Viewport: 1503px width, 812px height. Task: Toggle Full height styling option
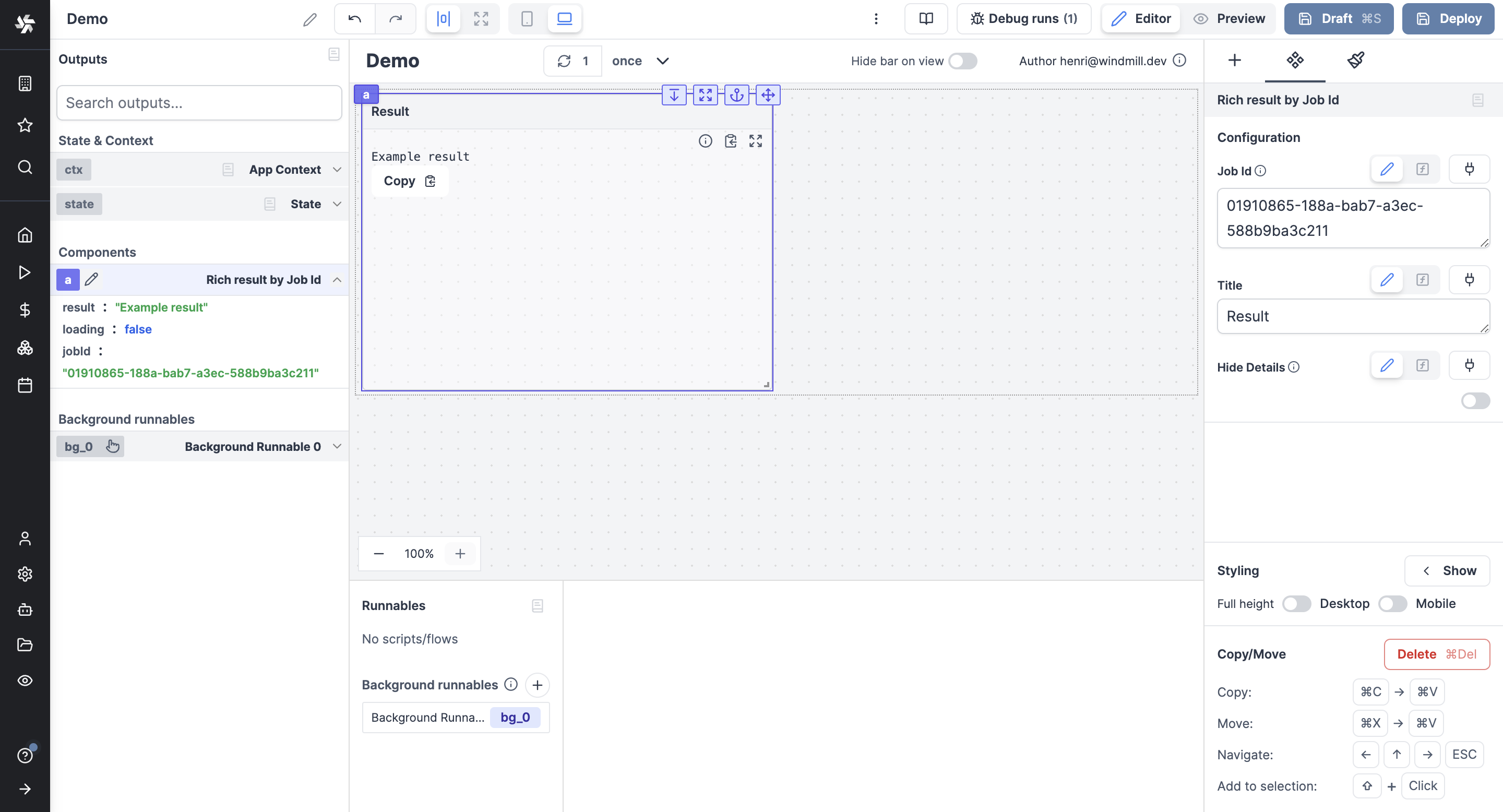coord(1295,604)
